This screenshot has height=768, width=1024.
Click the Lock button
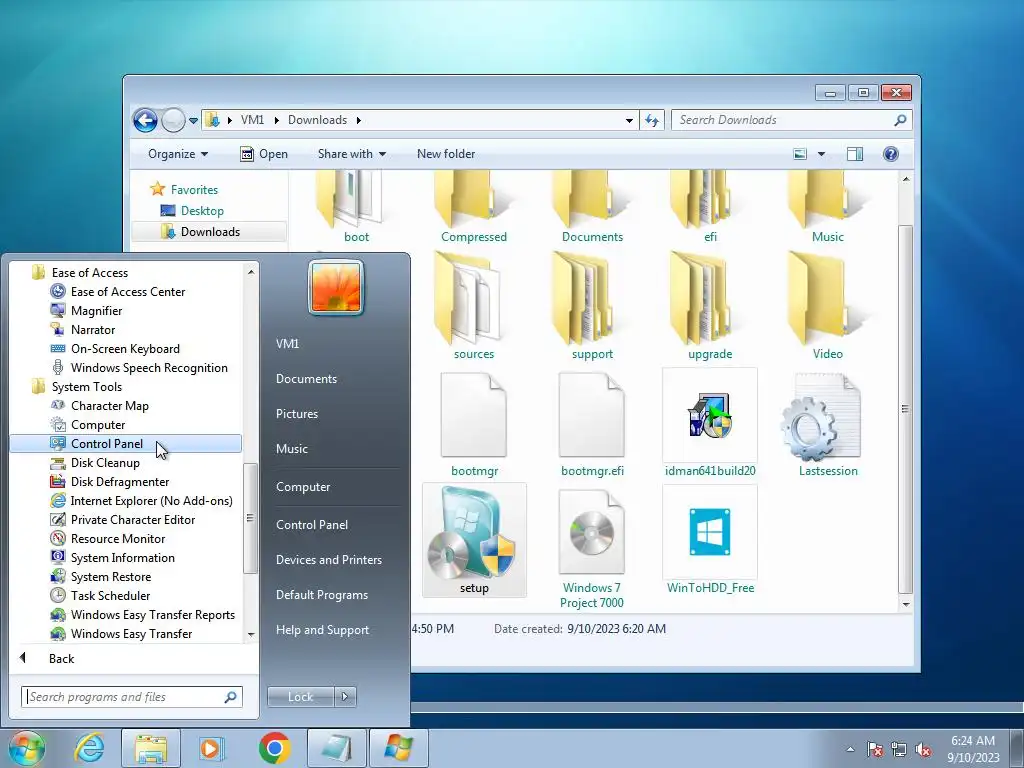(300, 697)
